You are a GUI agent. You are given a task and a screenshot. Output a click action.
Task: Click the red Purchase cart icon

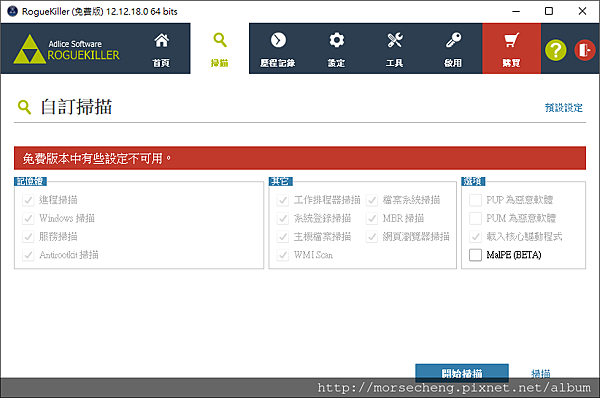tap(512, 49)
